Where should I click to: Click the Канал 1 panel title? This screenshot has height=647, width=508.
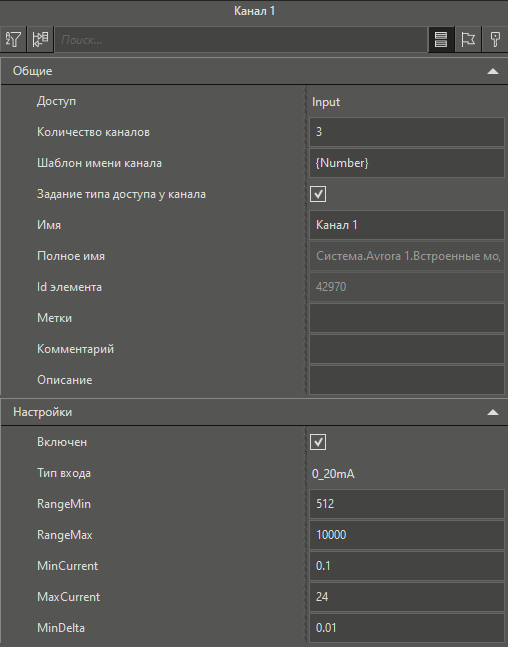coord(254,11)
